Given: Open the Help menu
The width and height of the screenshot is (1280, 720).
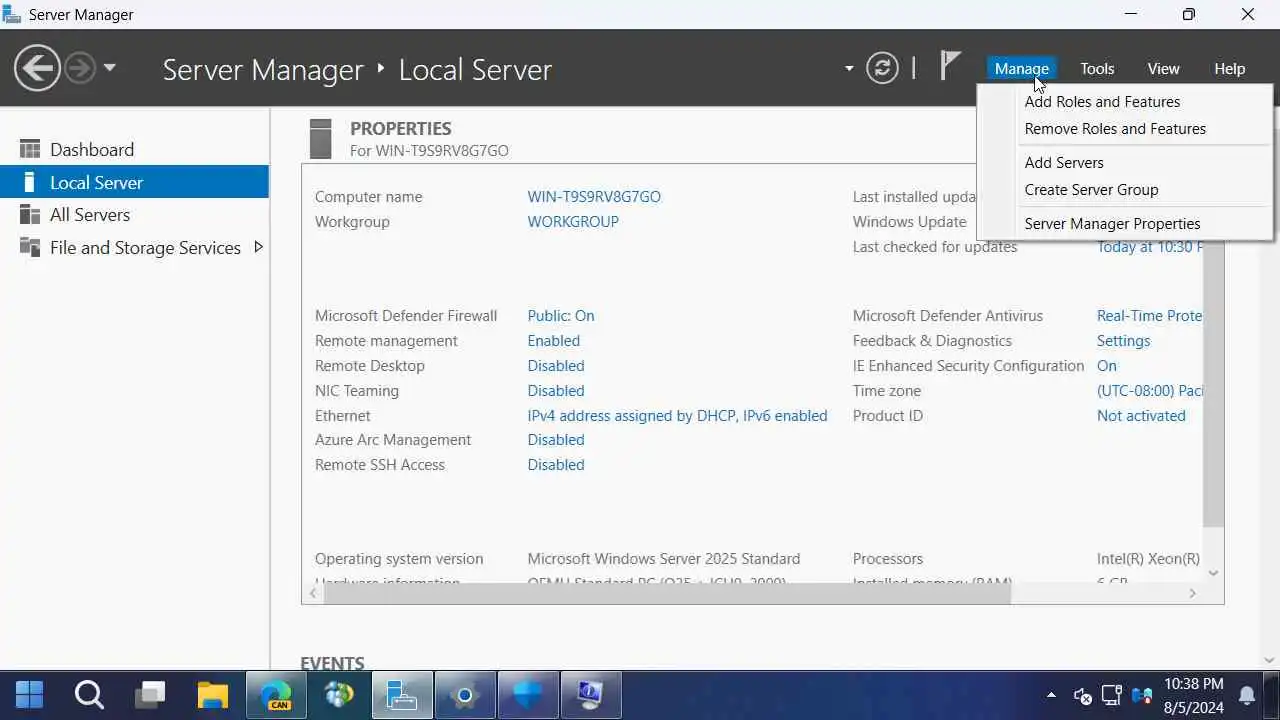Looking at the screenshot, I should coord(1229,68).
